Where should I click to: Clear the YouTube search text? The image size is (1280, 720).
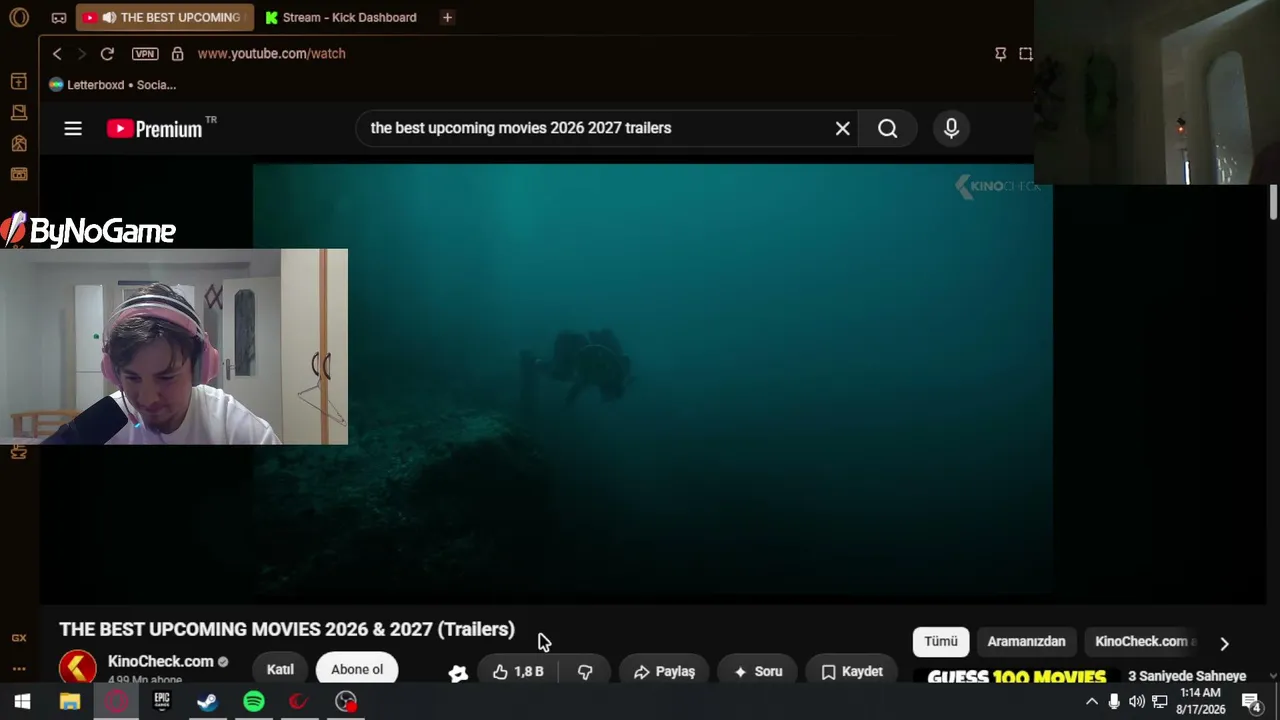[843, 128]
